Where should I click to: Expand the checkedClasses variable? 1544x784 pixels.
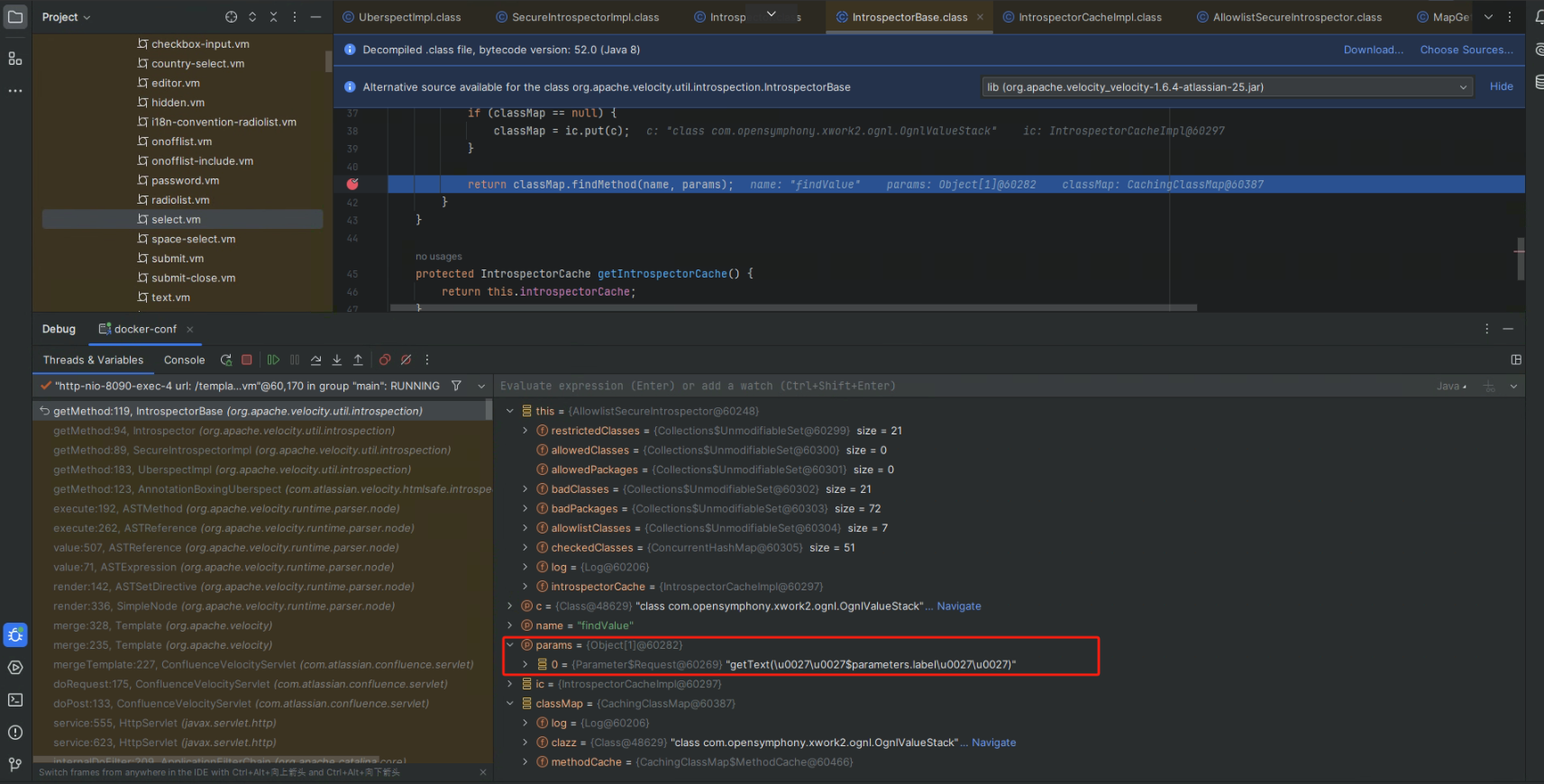pos(525,548)
